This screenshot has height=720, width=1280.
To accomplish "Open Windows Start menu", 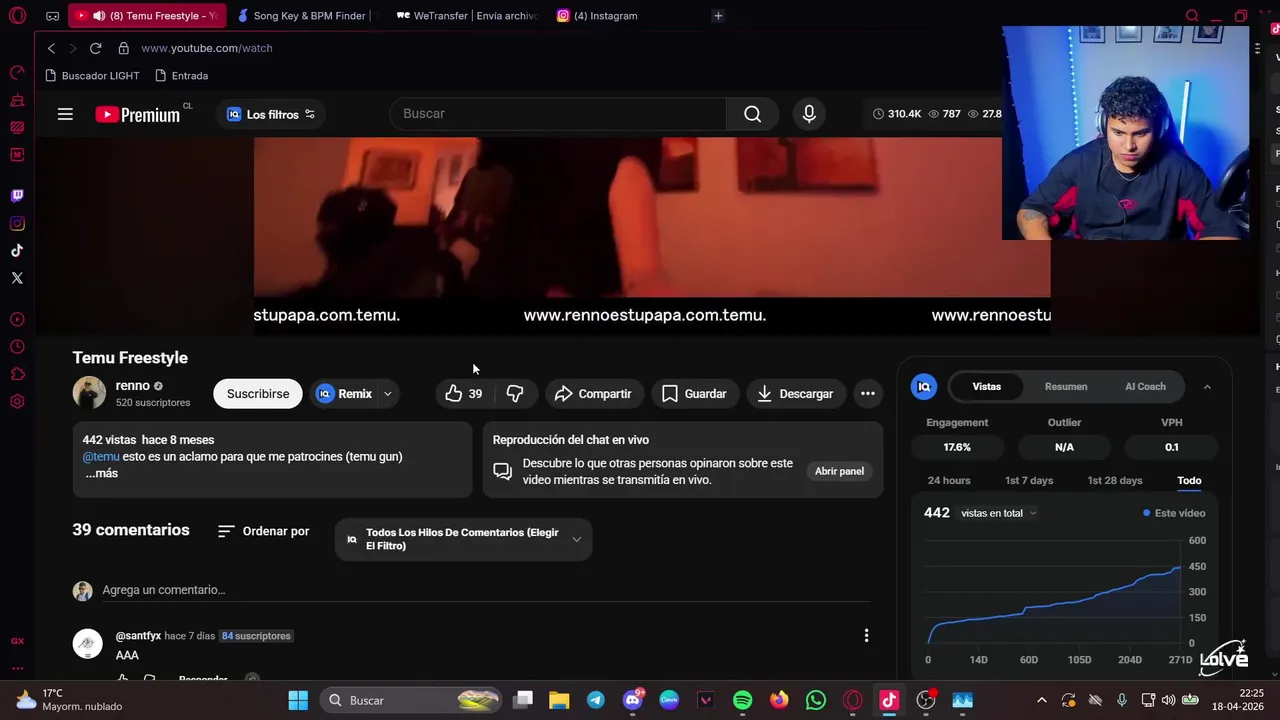I will click(298, 700).
